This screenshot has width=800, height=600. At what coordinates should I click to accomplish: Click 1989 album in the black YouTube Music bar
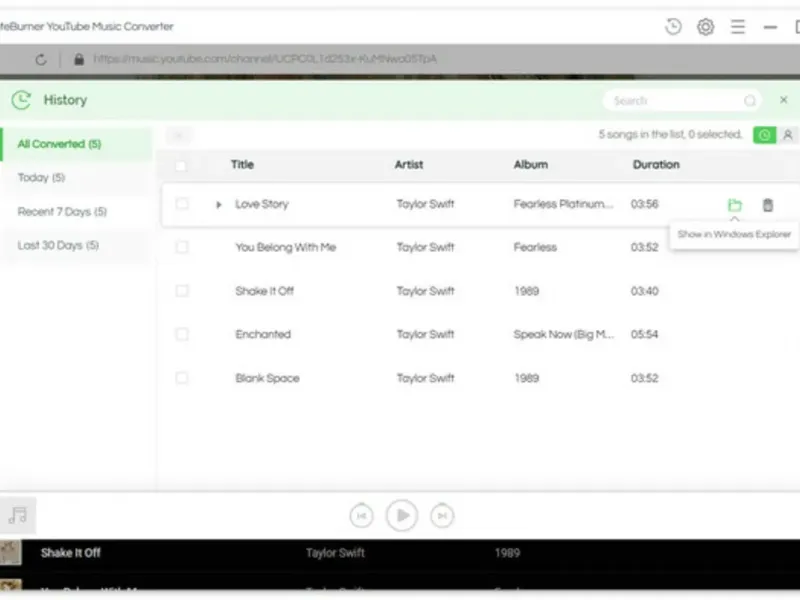pos(507,553)
